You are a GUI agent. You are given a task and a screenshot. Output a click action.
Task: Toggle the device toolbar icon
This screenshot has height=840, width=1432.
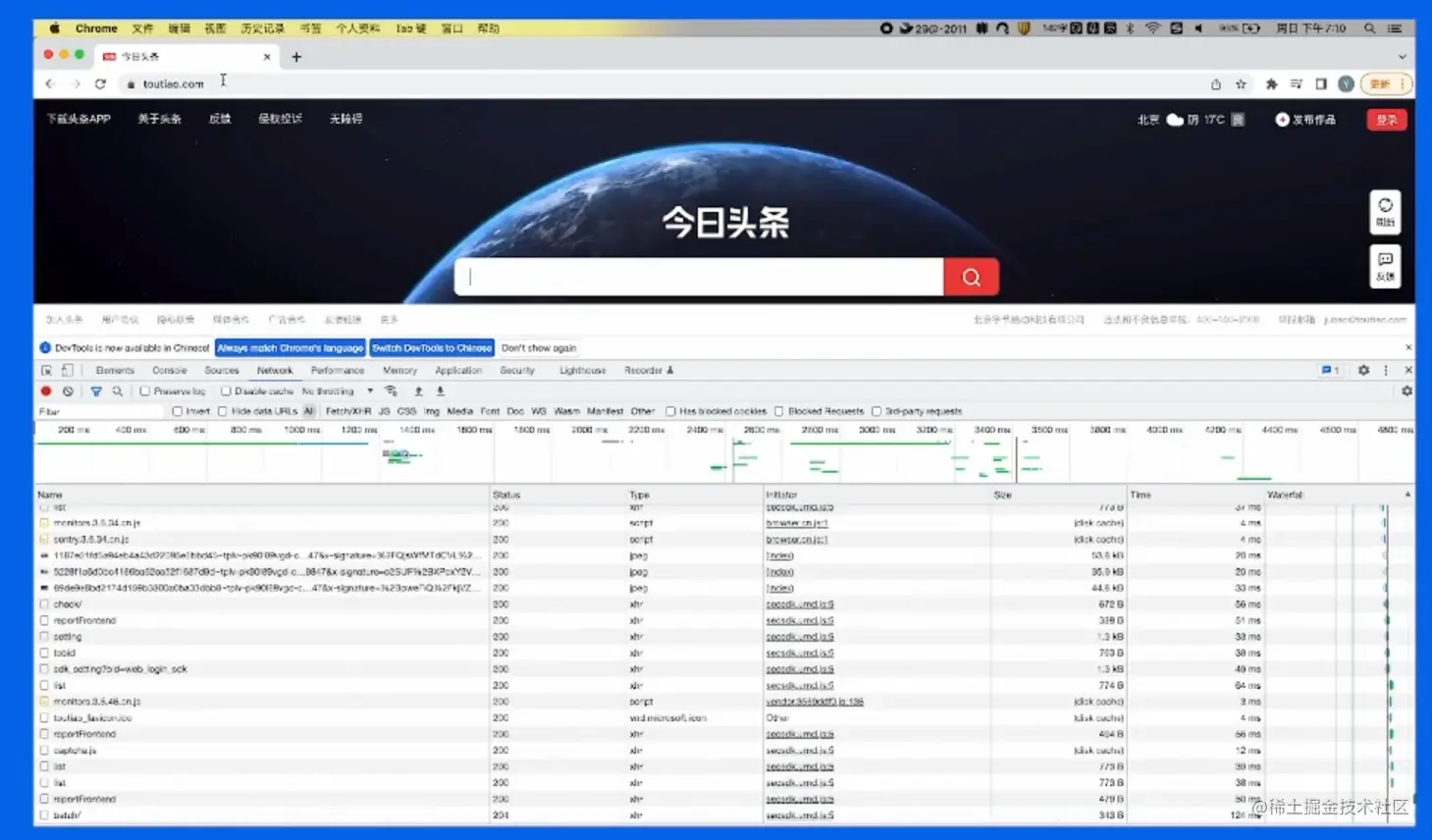click(x=67, y=371)
